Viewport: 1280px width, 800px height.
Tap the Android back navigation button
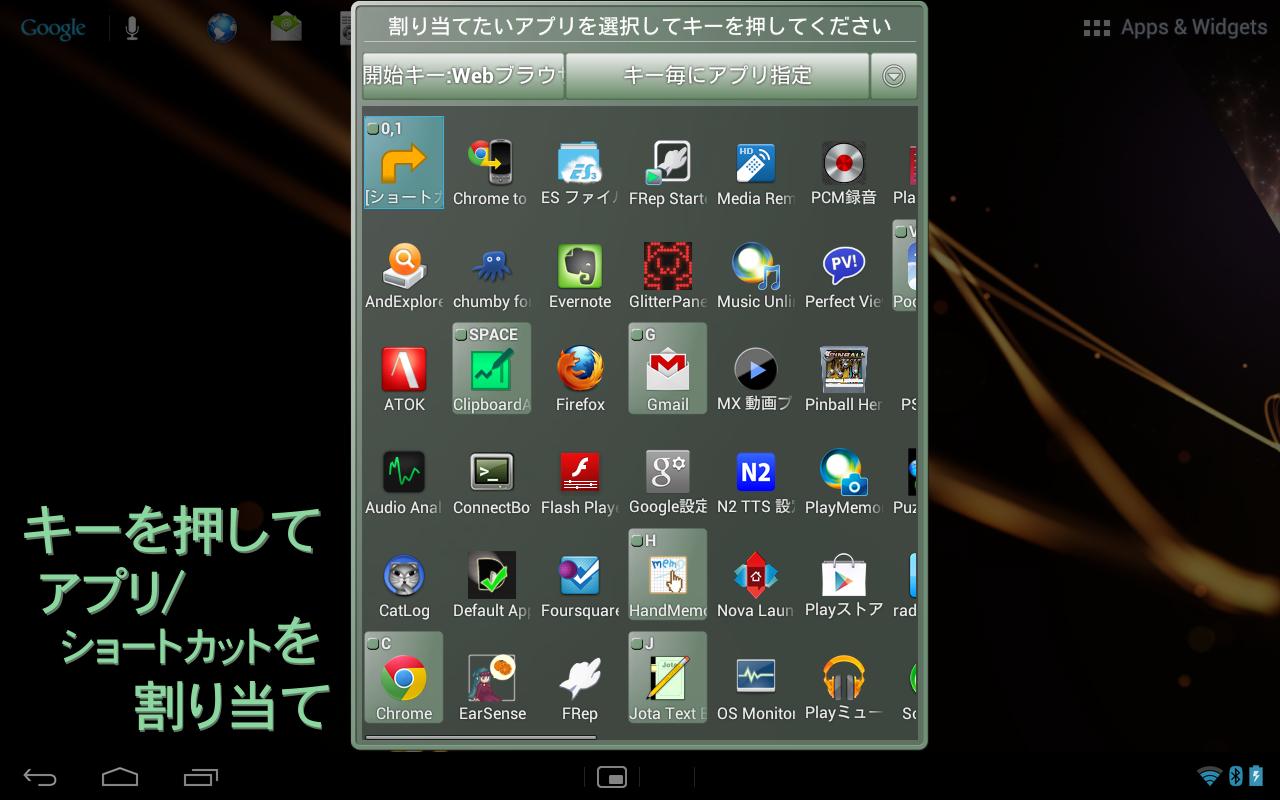click(40, 776)
